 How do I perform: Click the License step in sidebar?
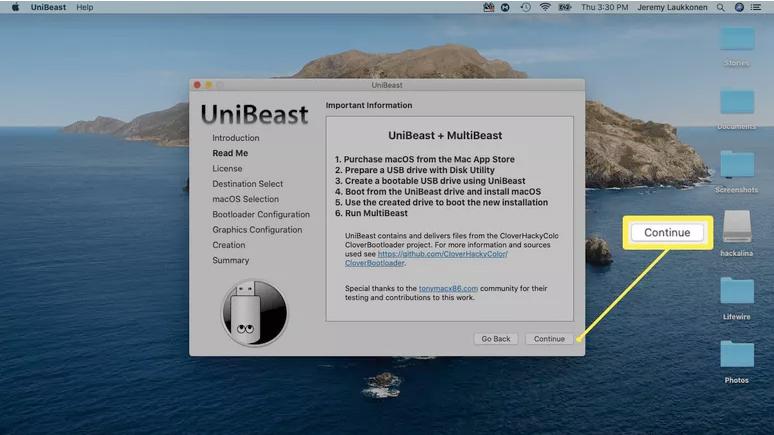[227, 168]
